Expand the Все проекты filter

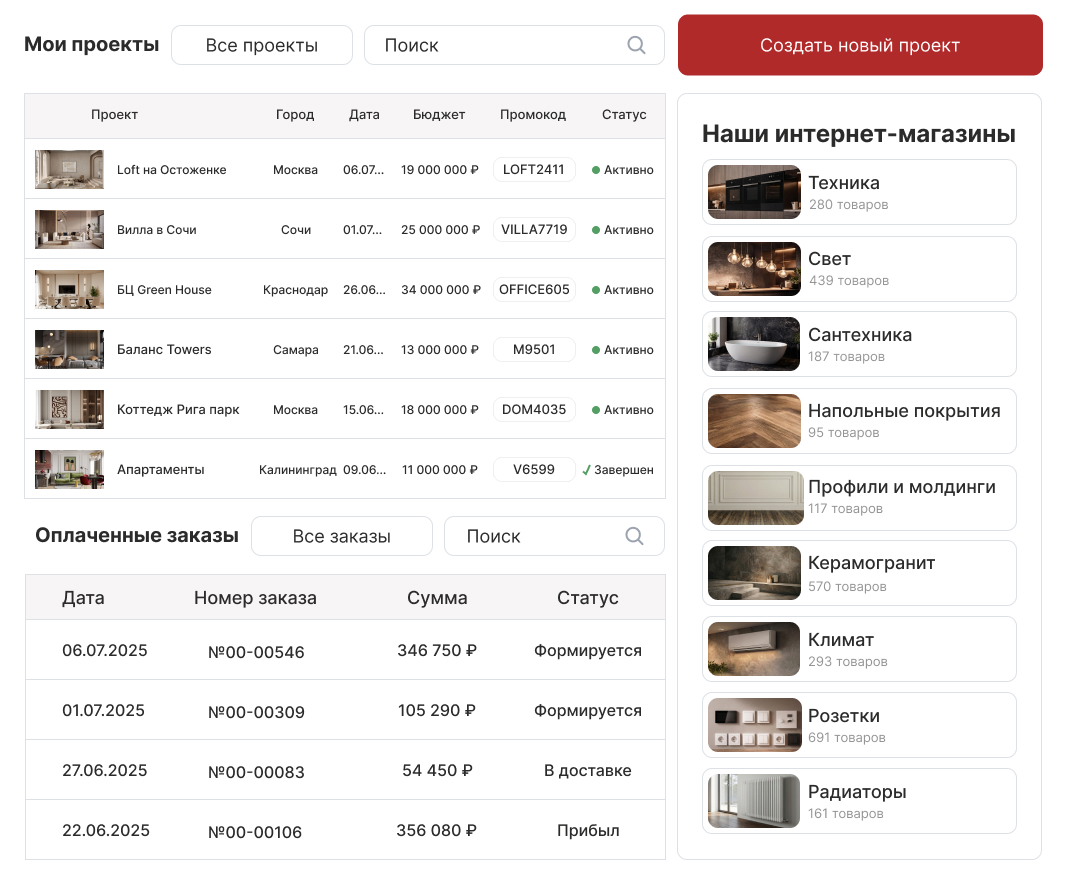tap(262, 46)
